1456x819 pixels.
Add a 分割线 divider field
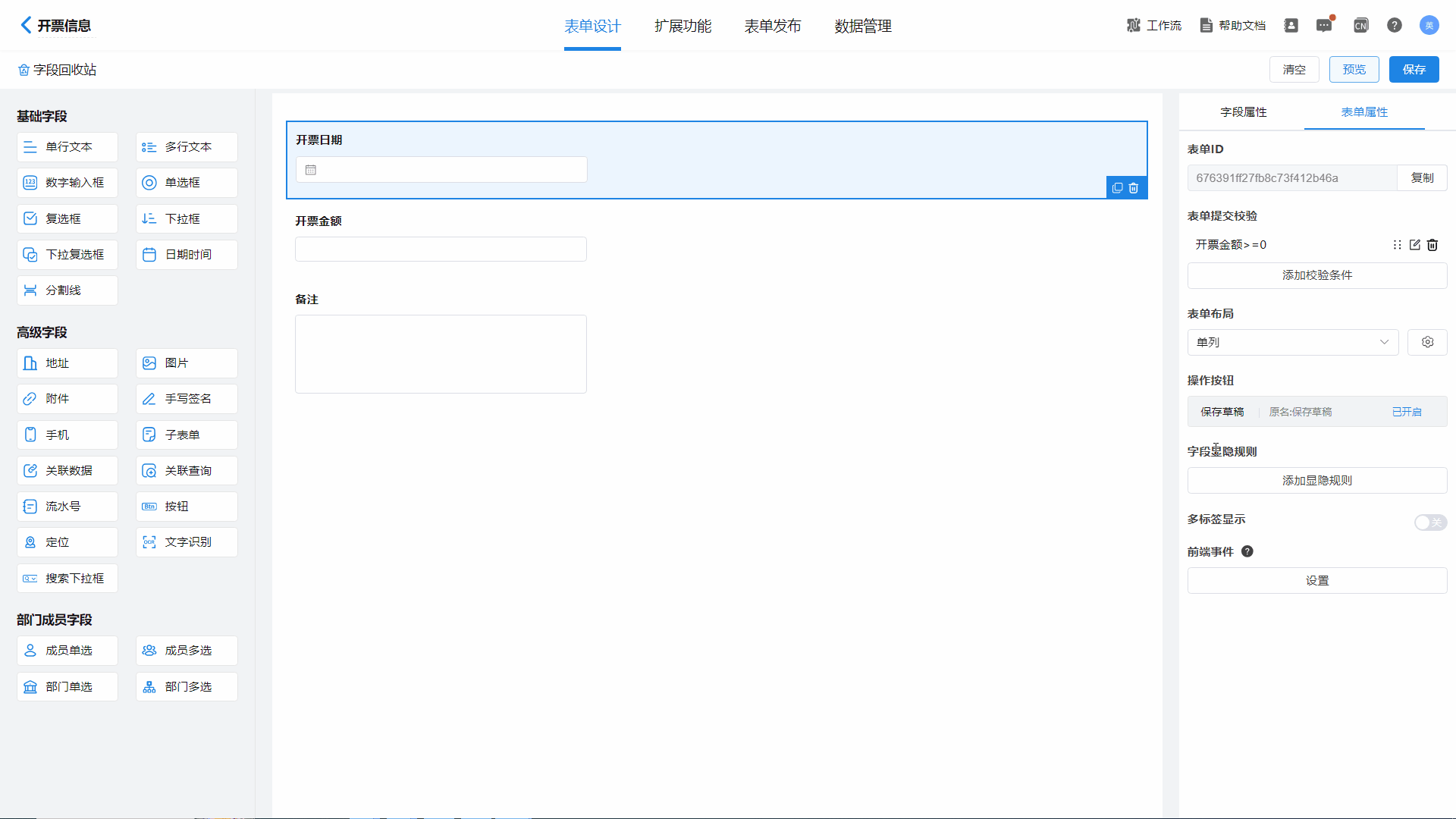pos(67,290)
